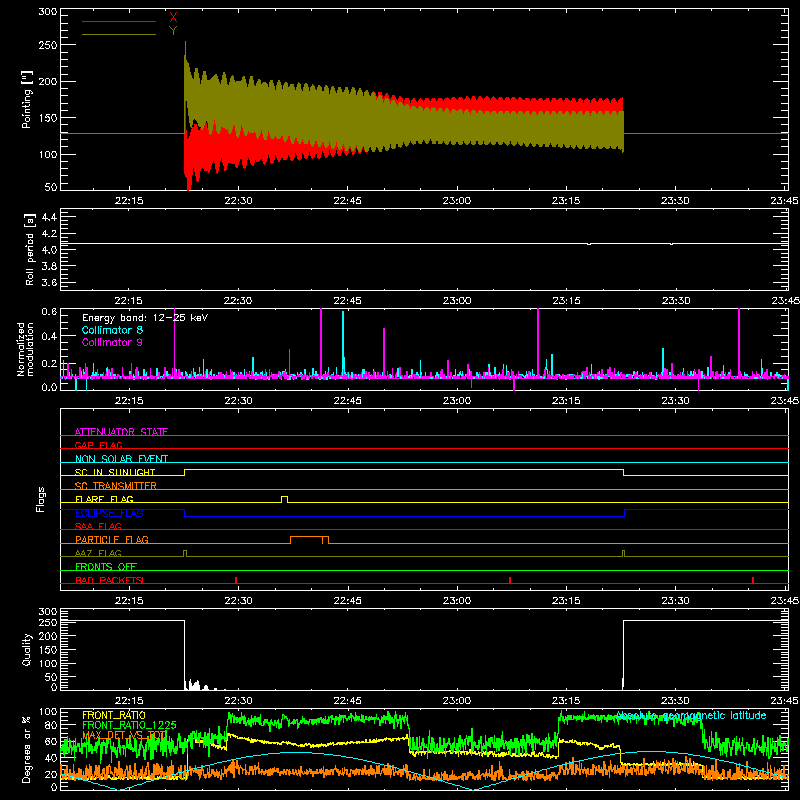Click the BAD_PACKETS flag label
Image resolution: width=800 pixels, height=800 pixels.
[109, 580]
